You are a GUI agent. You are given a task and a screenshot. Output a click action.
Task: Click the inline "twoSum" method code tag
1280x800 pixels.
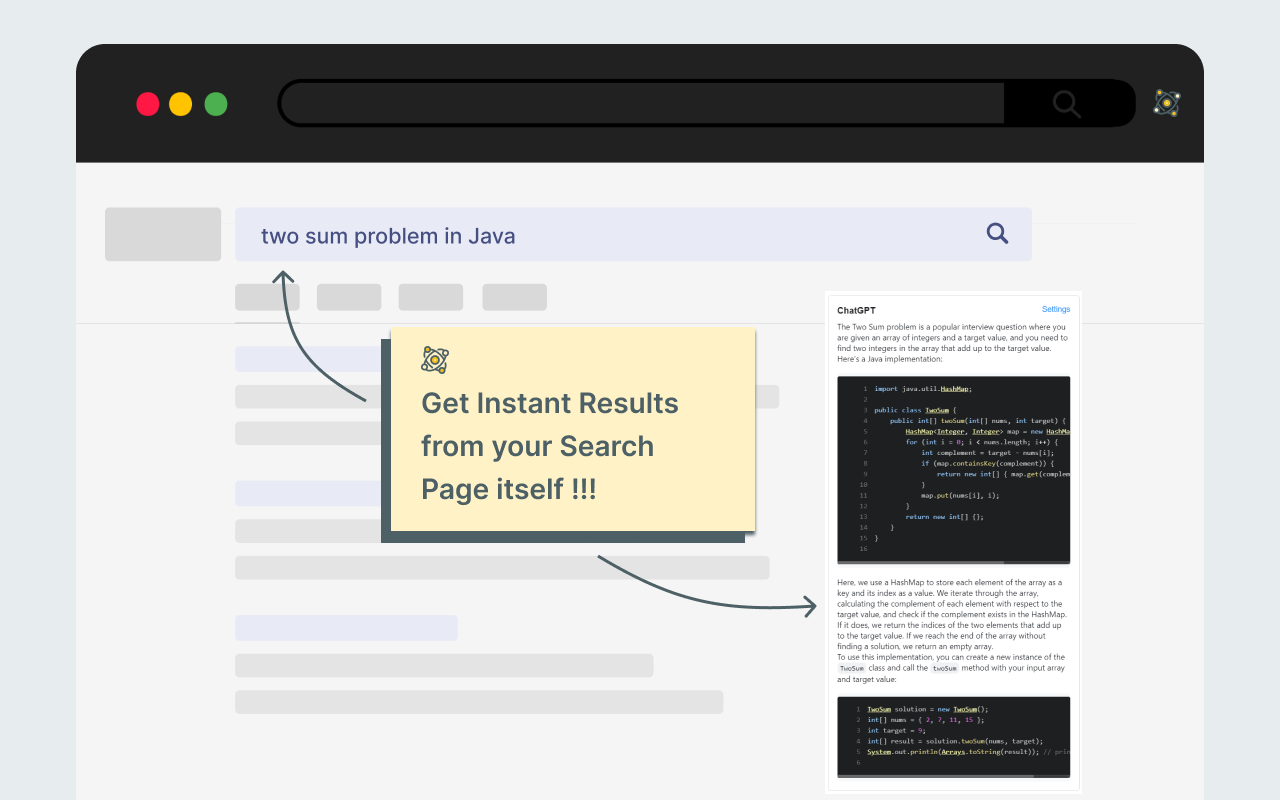[944, 669]
